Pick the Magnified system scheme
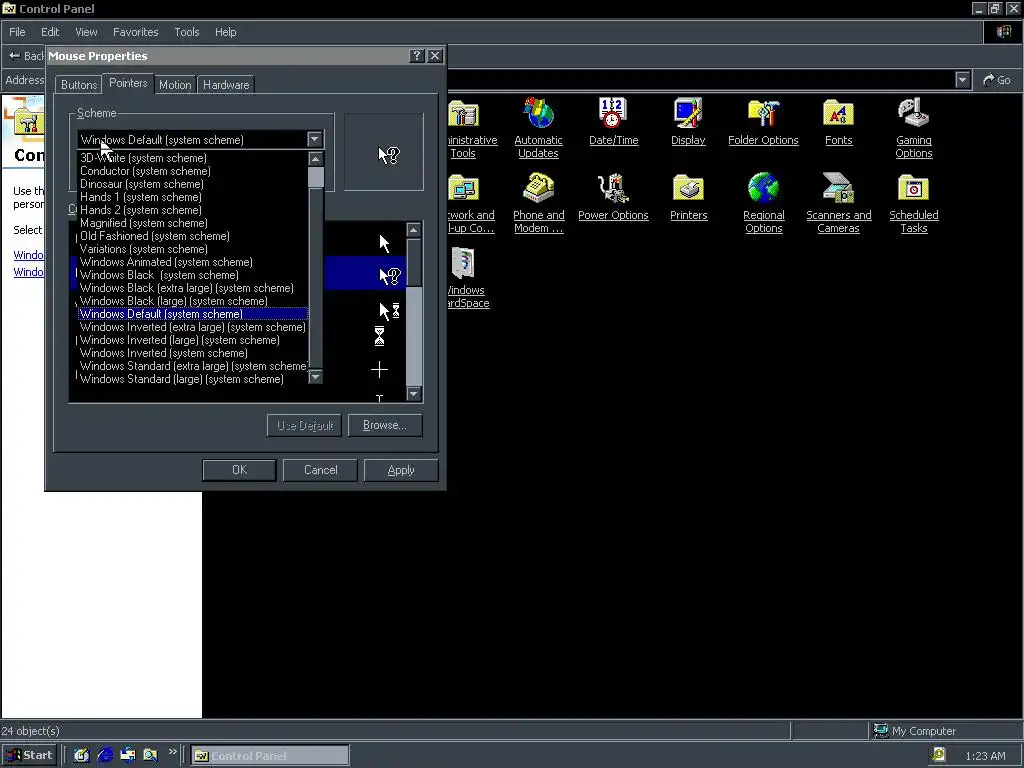1024x768 pixels. [x=193, y=223]
